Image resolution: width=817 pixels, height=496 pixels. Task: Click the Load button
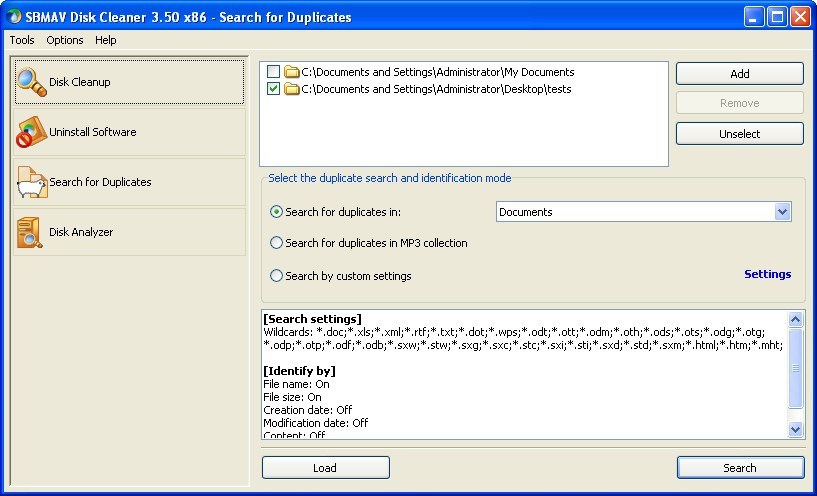325,468
